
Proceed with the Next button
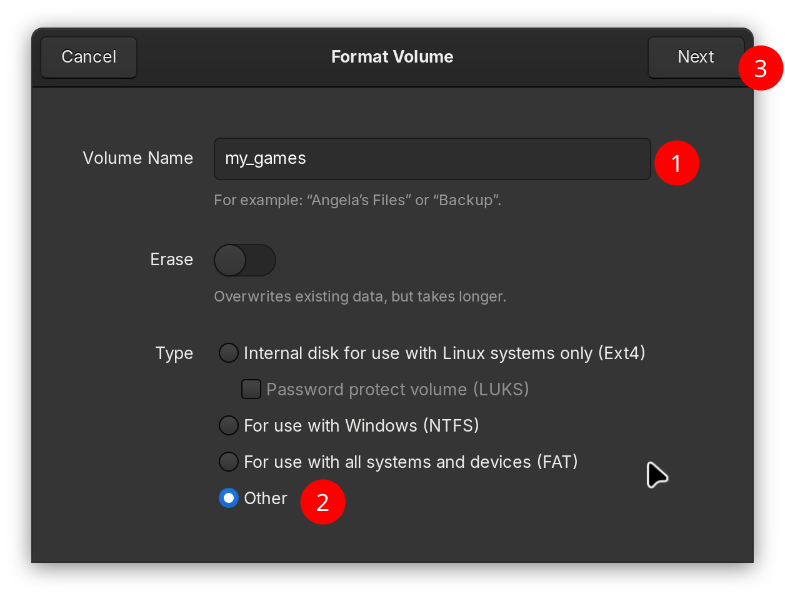point(695,57)
